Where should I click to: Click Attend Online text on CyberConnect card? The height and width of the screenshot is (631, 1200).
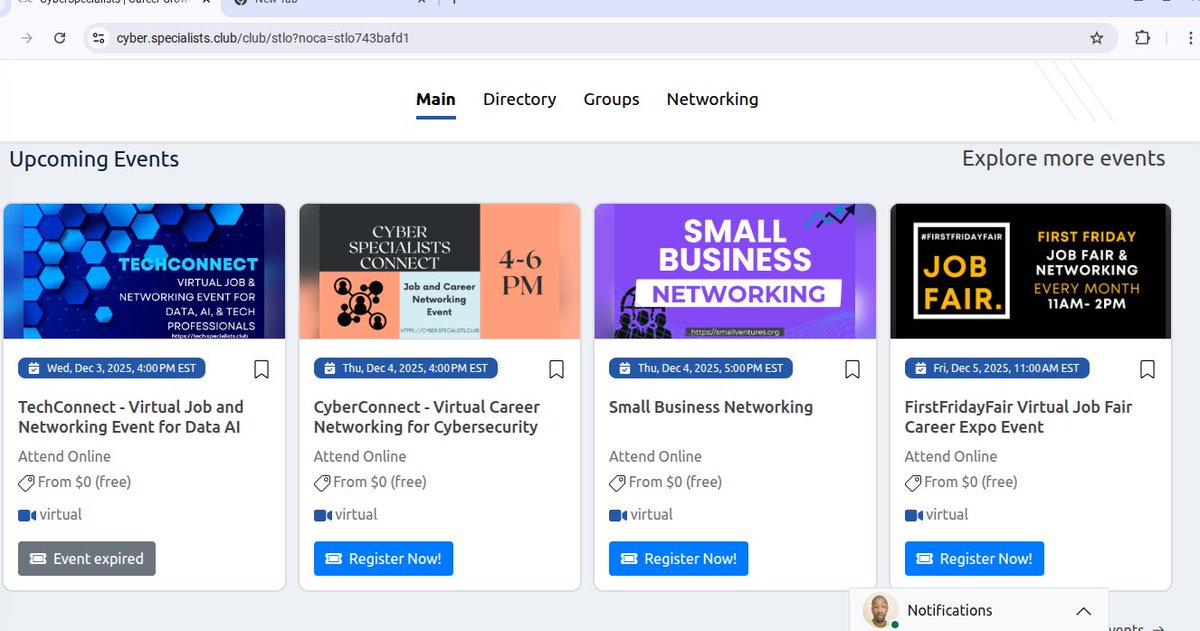[x=360, y=456]
